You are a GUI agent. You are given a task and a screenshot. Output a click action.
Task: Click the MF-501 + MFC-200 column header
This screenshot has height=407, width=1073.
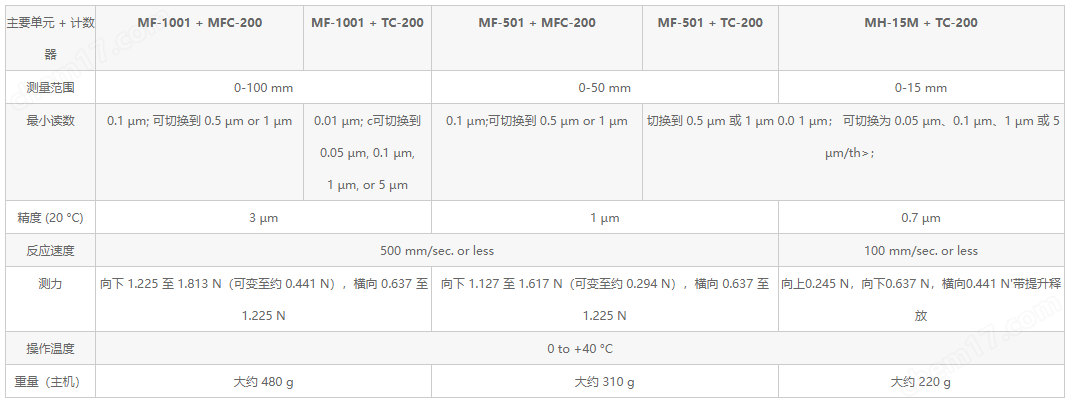pyautogui.click(x=537, y=22)
